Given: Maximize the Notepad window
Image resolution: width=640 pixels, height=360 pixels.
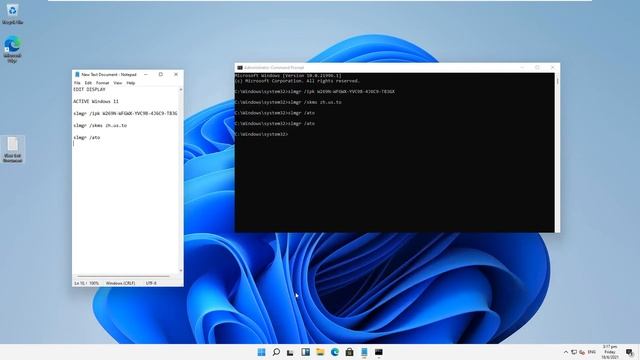Looking at the screenshot, I should 161,75.
